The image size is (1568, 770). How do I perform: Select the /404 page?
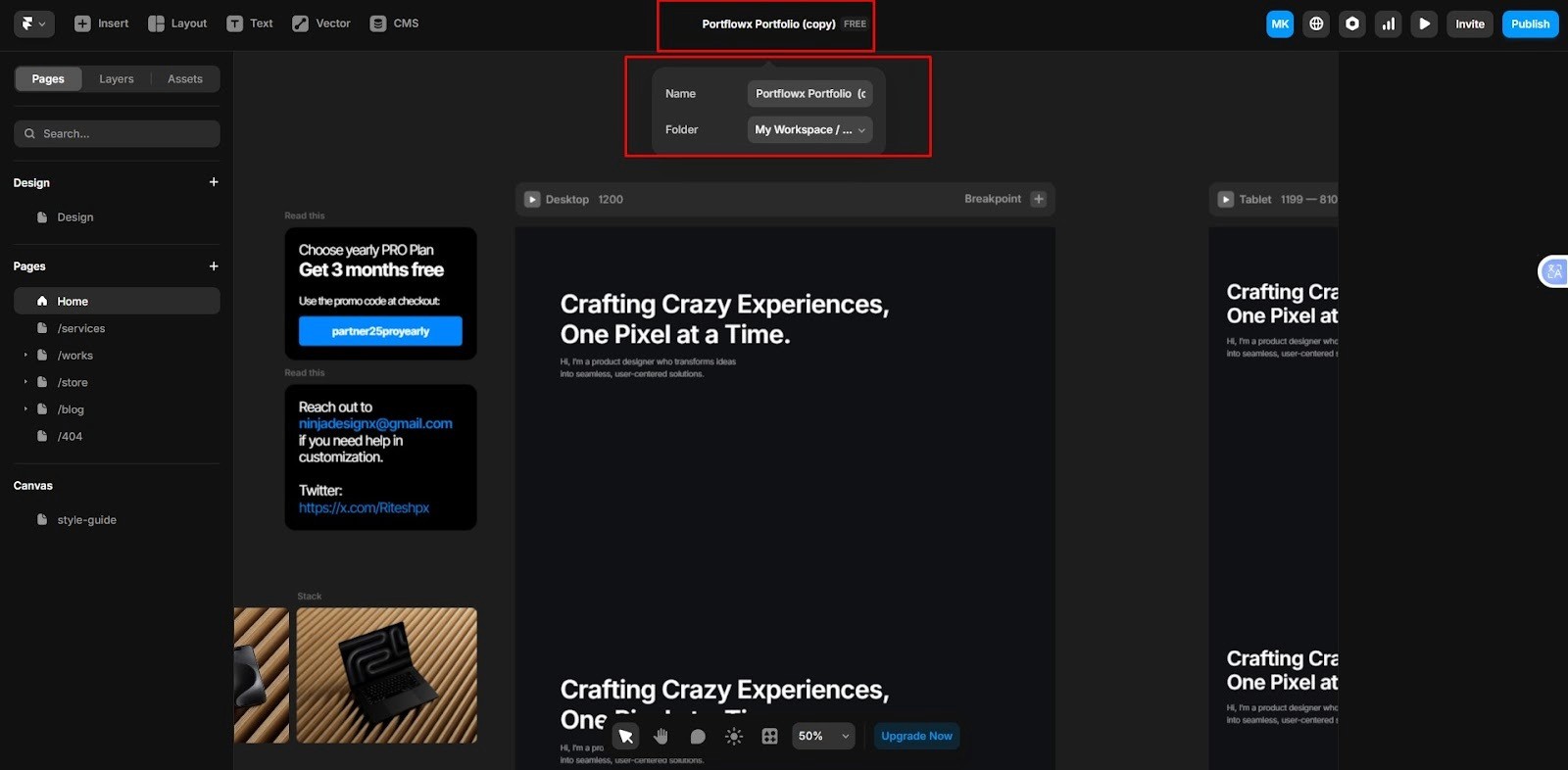click(x=117, y=436)
